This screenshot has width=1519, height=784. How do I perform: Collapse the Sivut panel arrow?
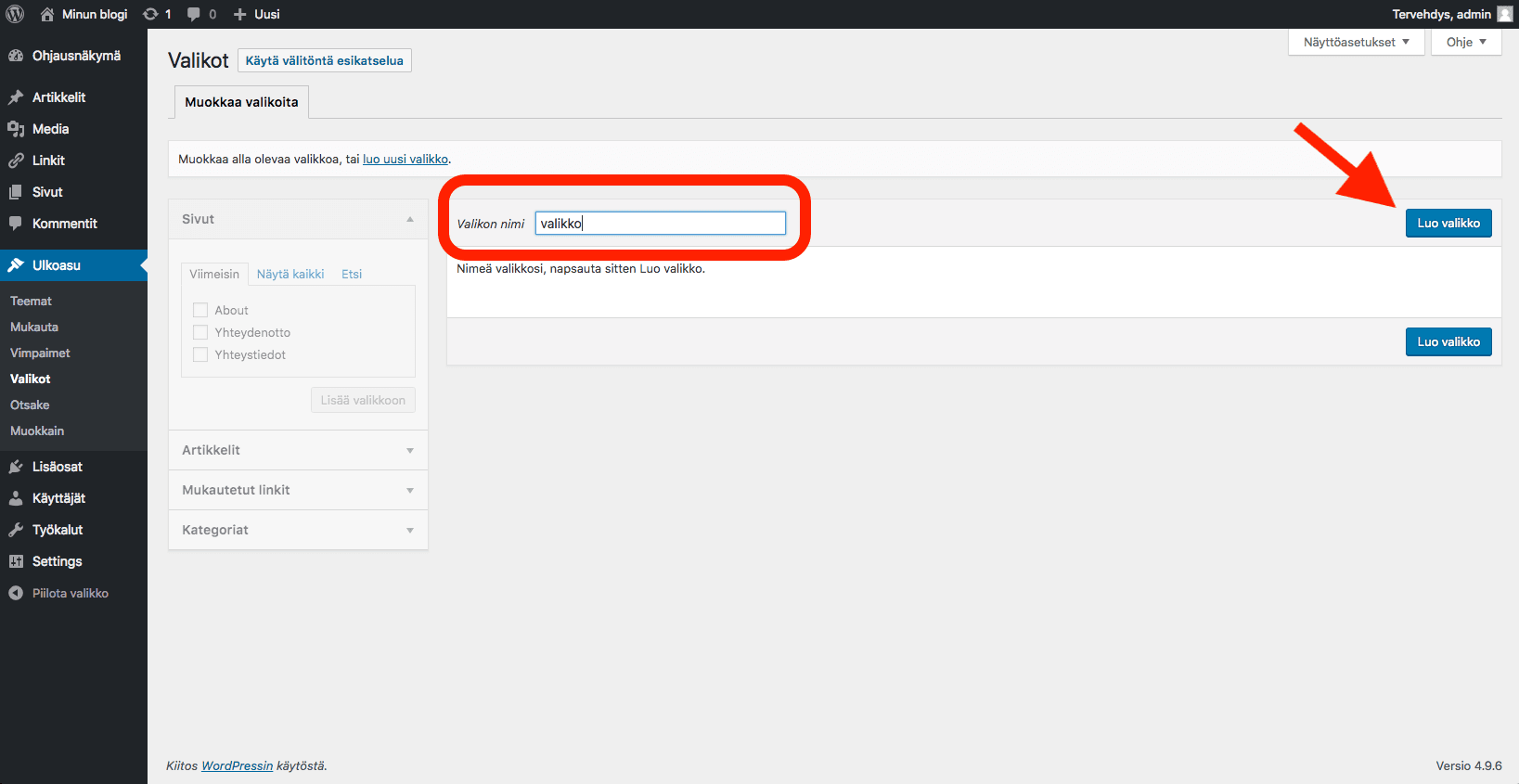[410, 219]
